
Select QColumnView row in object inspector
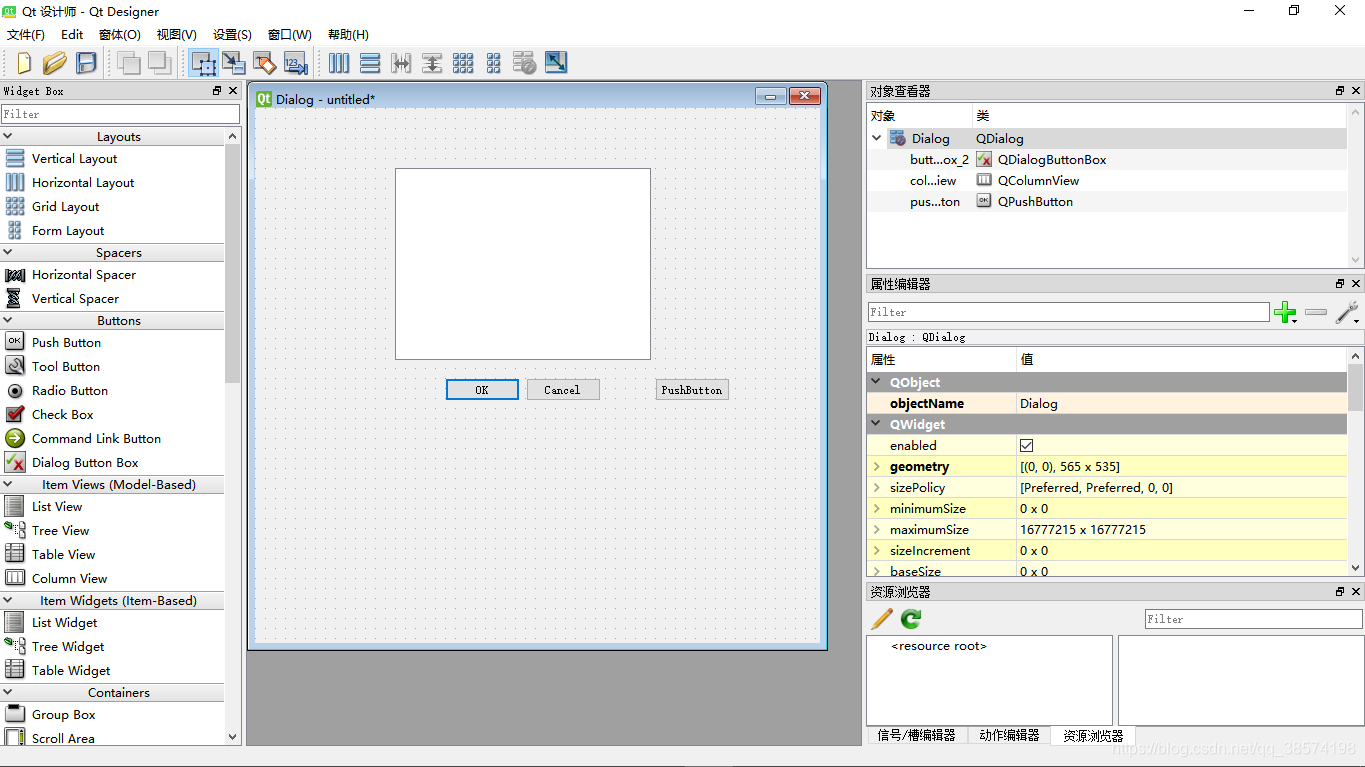1107,181
